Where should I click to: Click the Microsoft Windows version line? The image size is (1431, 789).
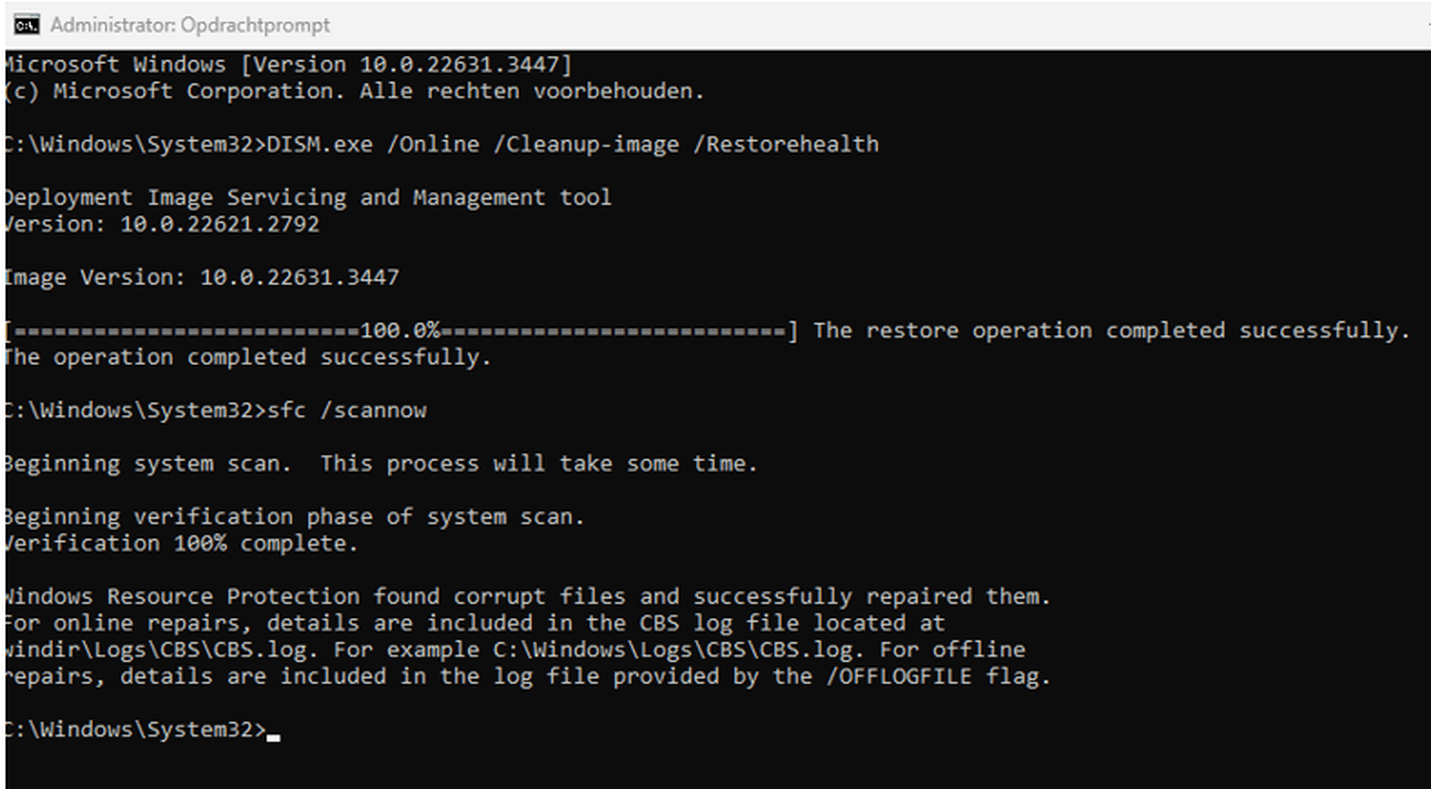[288, 64]
